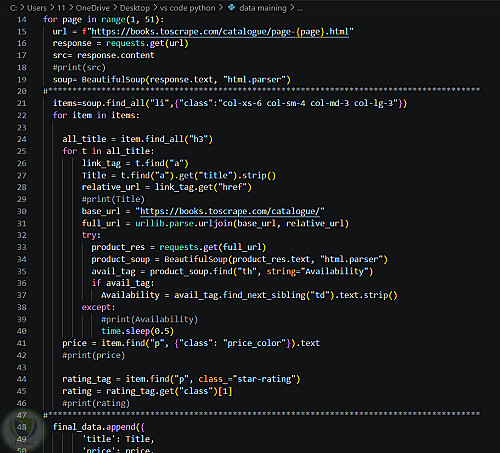Image resolution: width=500 pixels, height=453 pixels.
Task: Open the 'Desktop' breadcrumb segment
Action: click(x=135, y=8)
